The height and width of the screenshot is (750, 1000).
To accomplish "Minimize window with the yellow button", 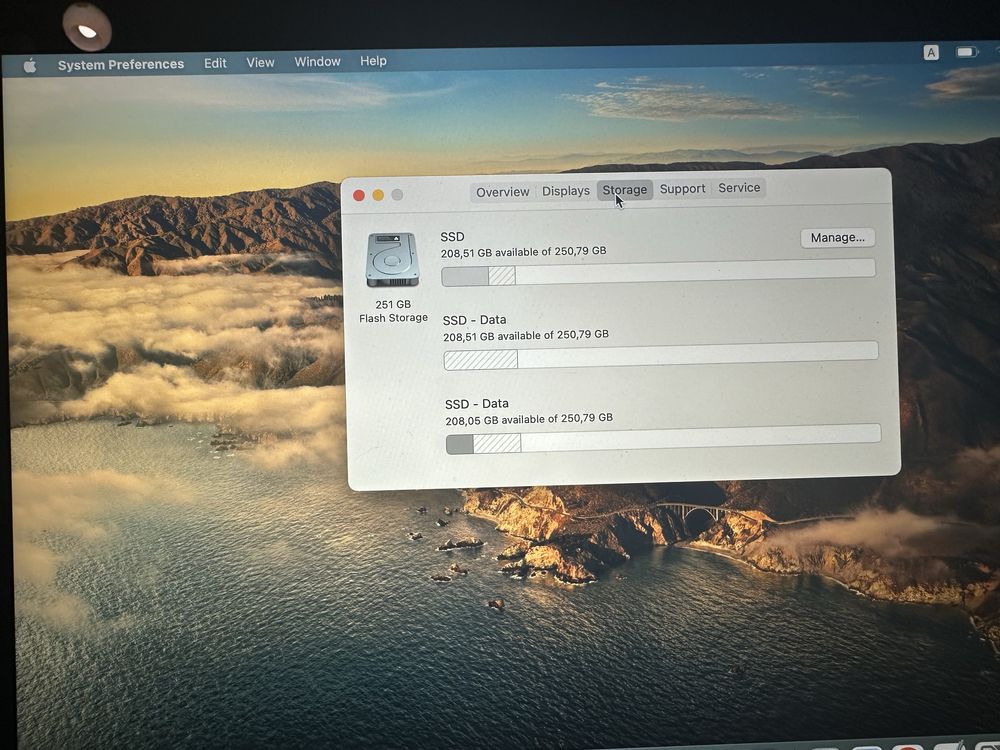I will coord(378,195).
